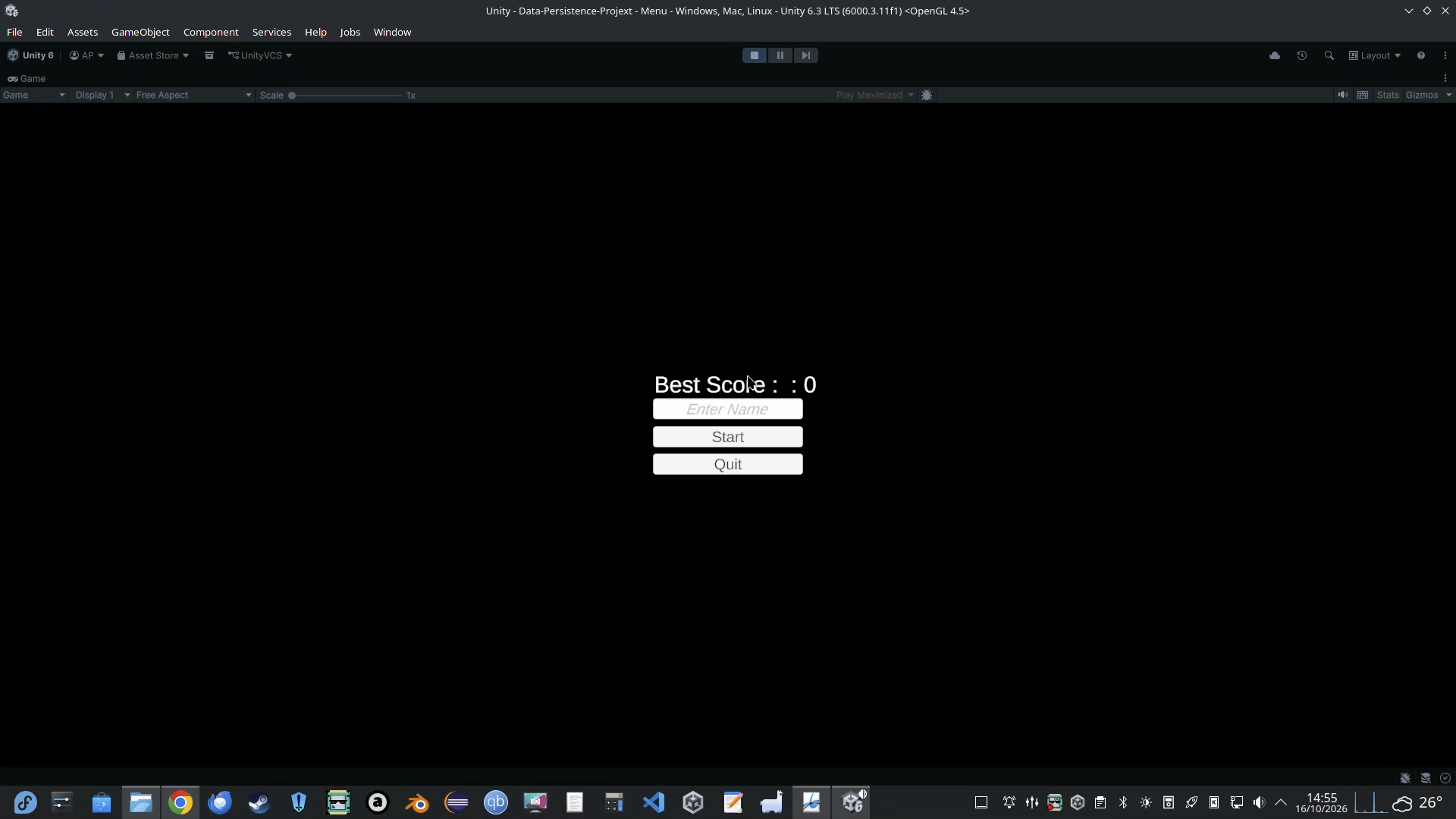Screen dimensions: 1456x819
Task: Open the help question mark icon
Action: click(x=1421, y=55)
